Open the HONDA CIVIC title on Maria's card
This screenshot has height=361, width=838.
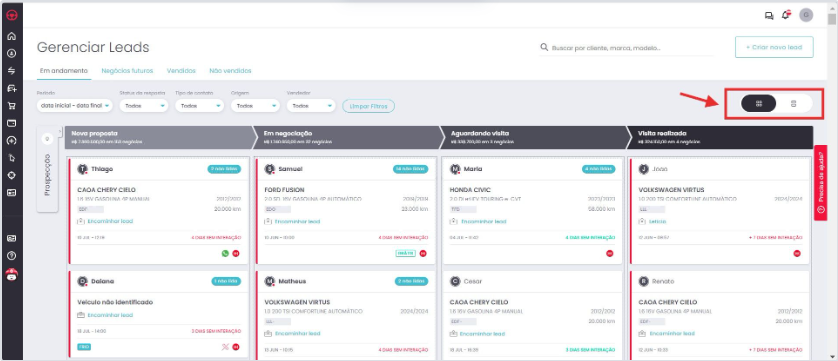[x=470, y=190]
